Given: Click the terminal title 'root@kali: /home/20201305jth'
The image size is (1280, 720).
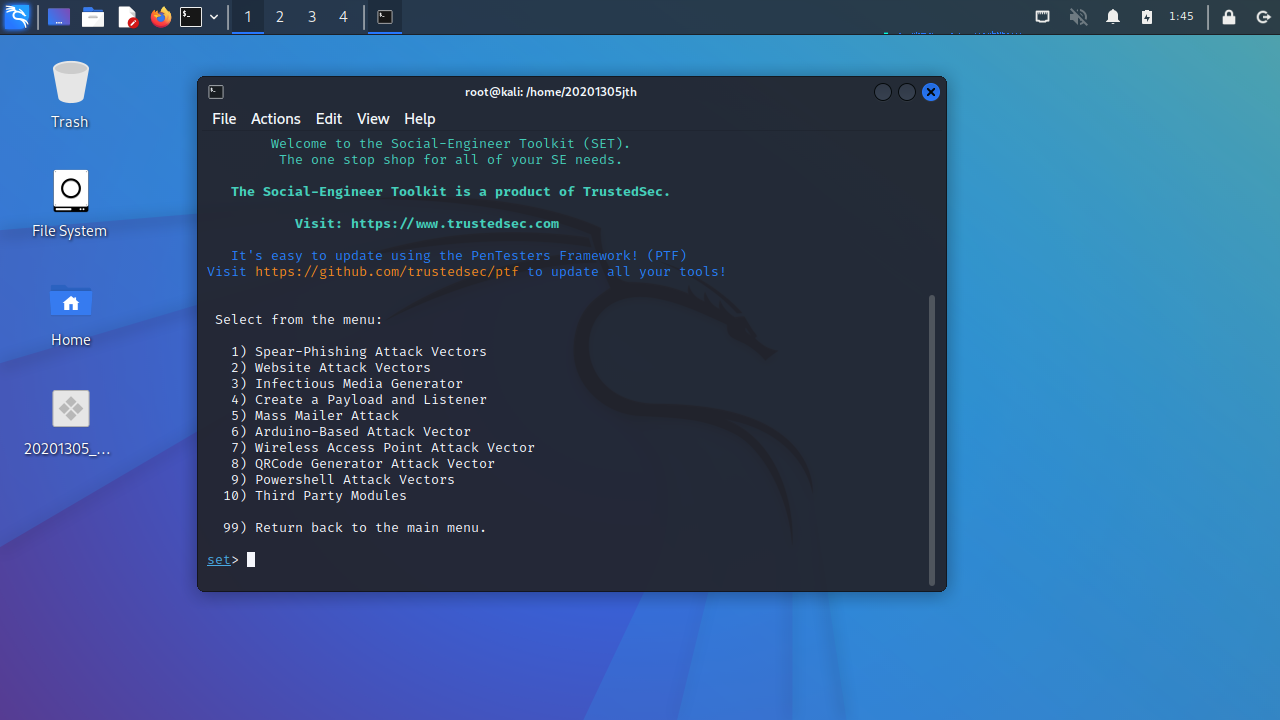Looking at the screenshot, I should coord(551,92).
